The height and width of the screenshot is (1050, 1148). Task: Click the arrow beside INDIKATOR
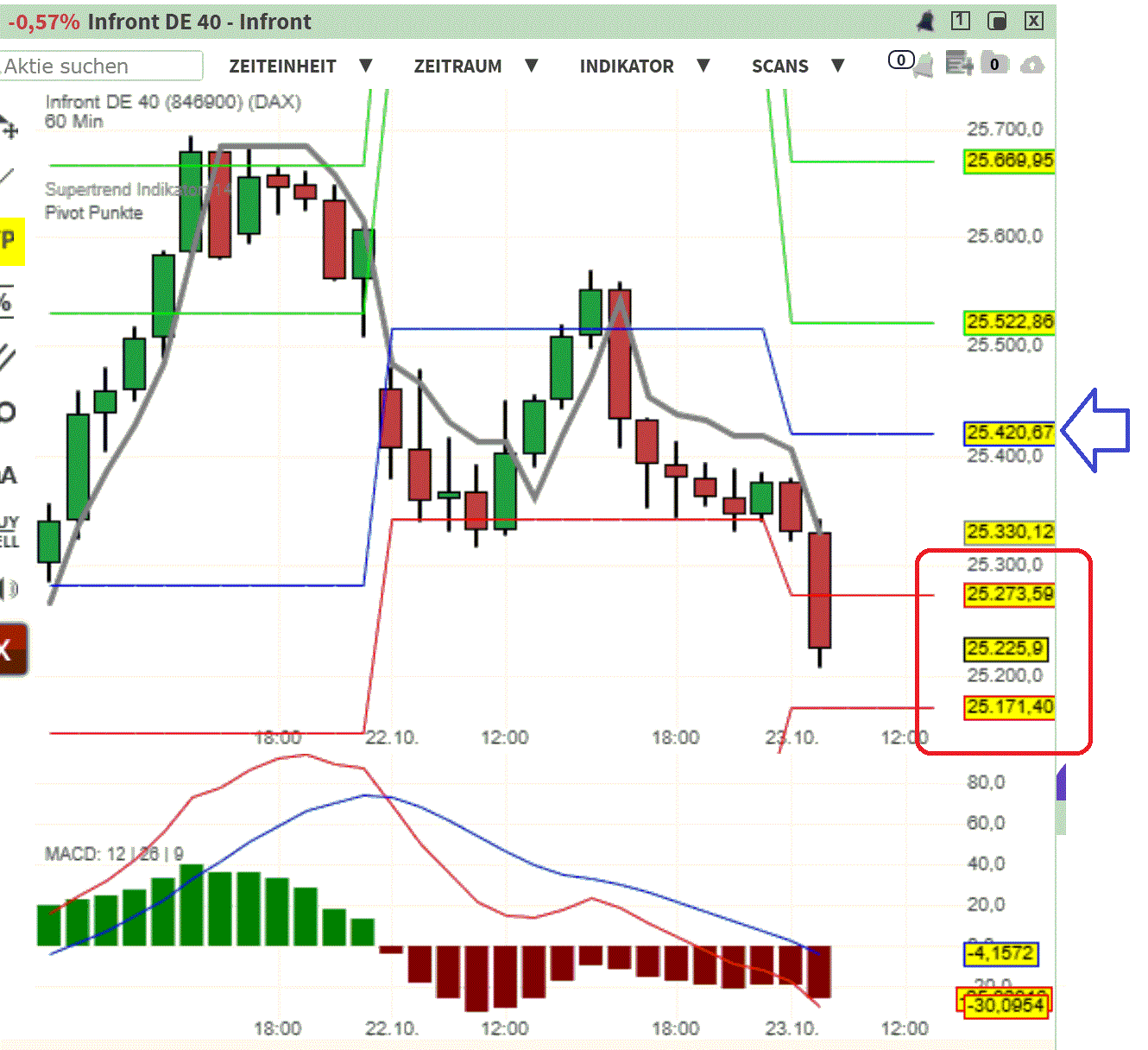(703, 66)
